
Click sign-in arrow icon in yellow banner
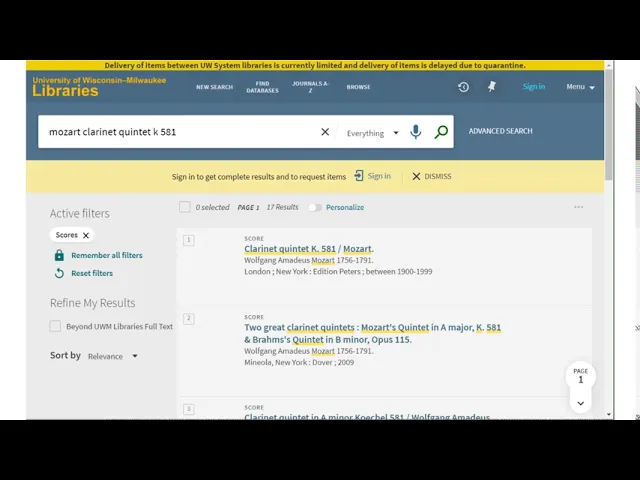[358, 176]
